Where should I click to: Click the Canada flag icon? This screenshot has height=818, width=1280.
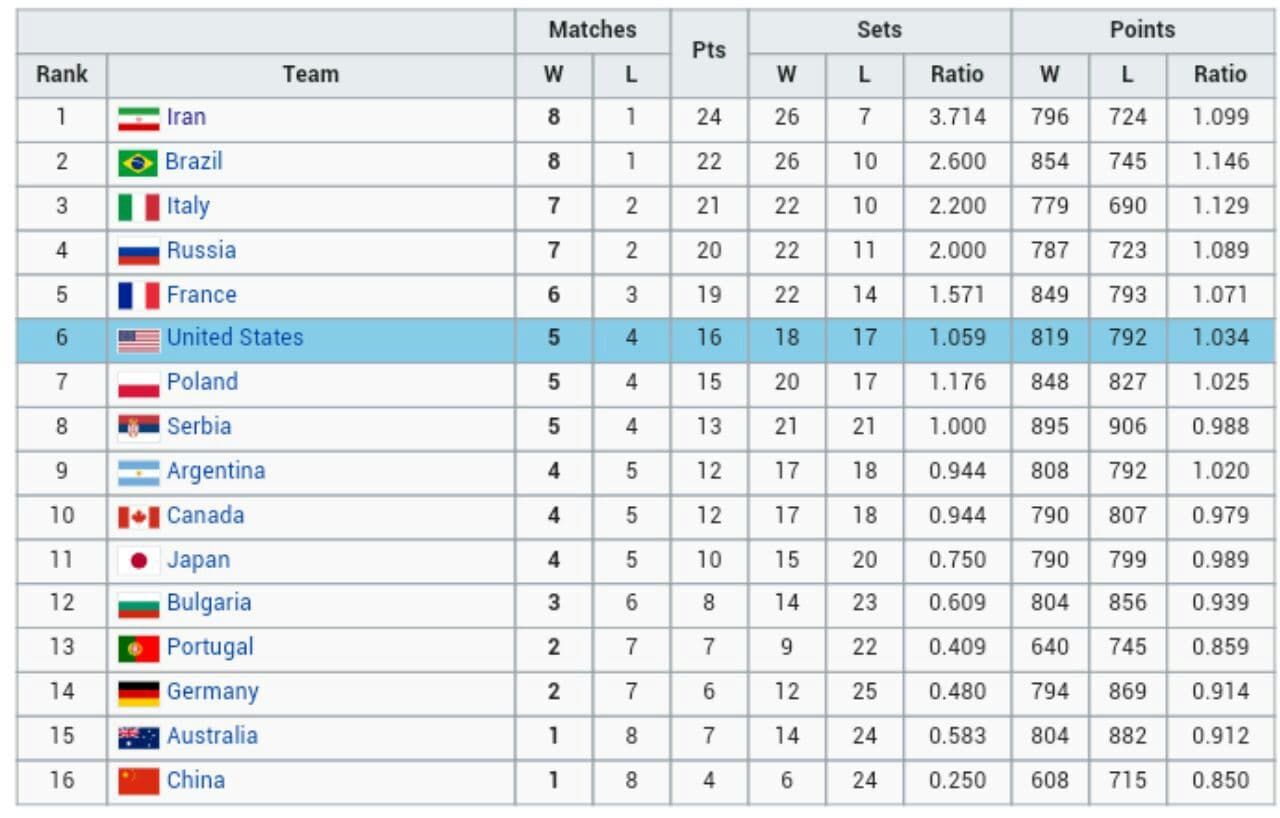point(138,517)
